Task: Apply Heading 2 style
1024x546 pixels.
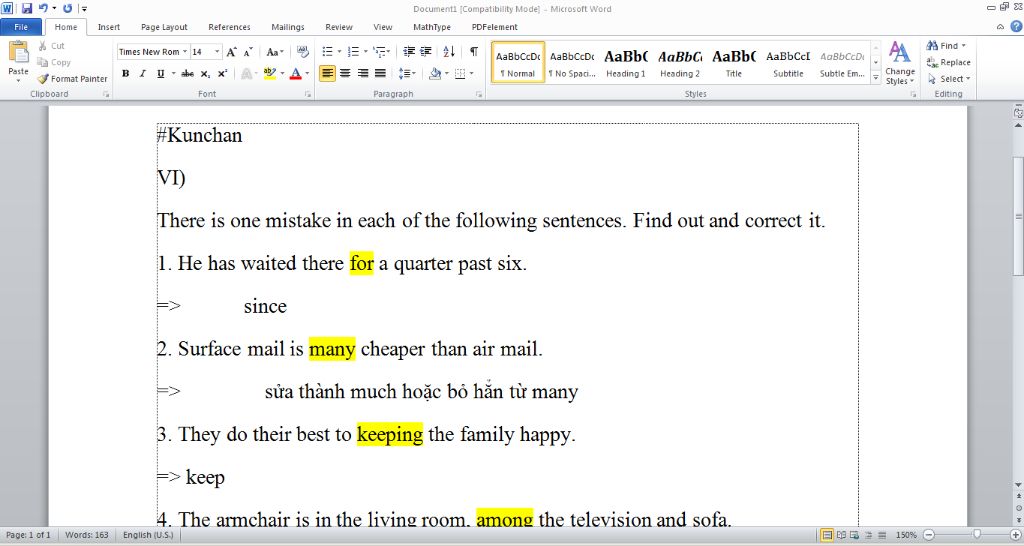Action: pos(680,63)
